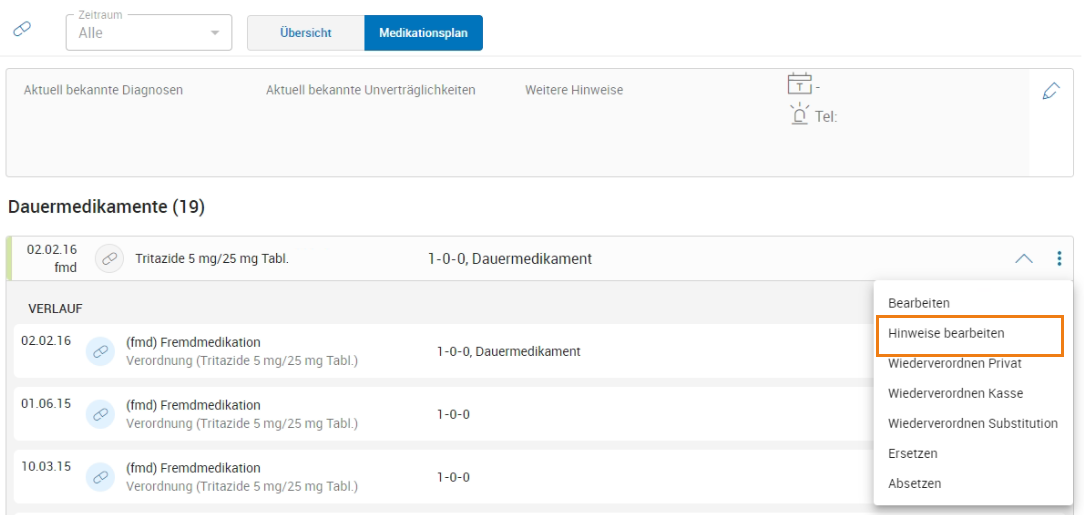Screen dimensions: 1084x515
Task: Collapse the Tritazide Verlauf with chevron
Action: click(1024, 259)
